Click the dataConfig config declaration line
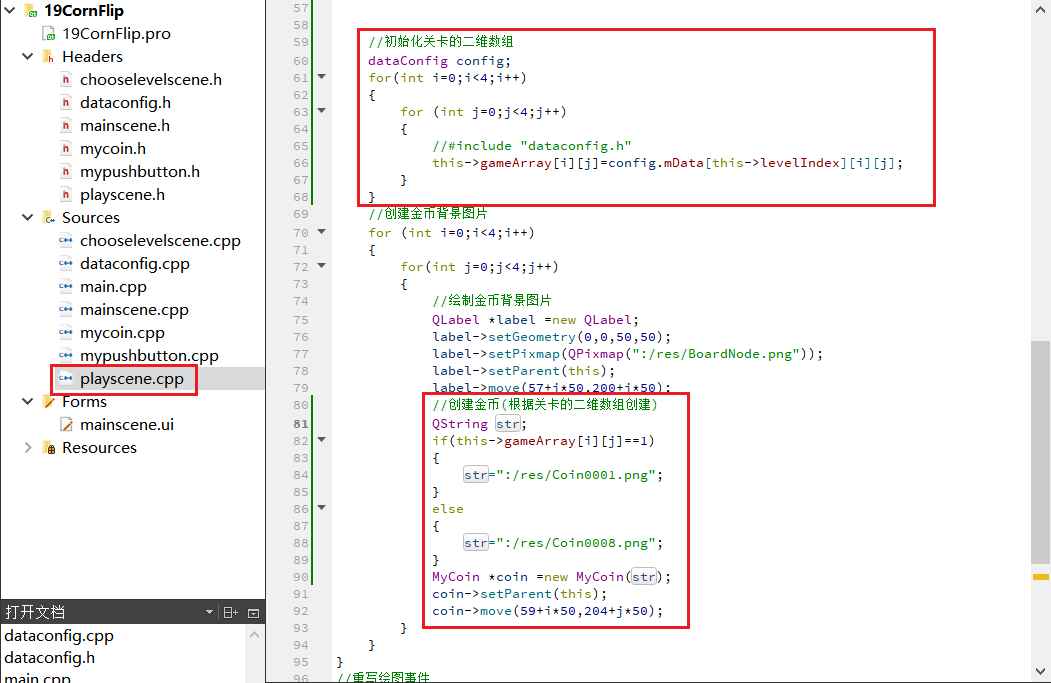Image resolution: width=1051 pixels, height=683 pixels. pyautogui.click(x=439, y=61)
